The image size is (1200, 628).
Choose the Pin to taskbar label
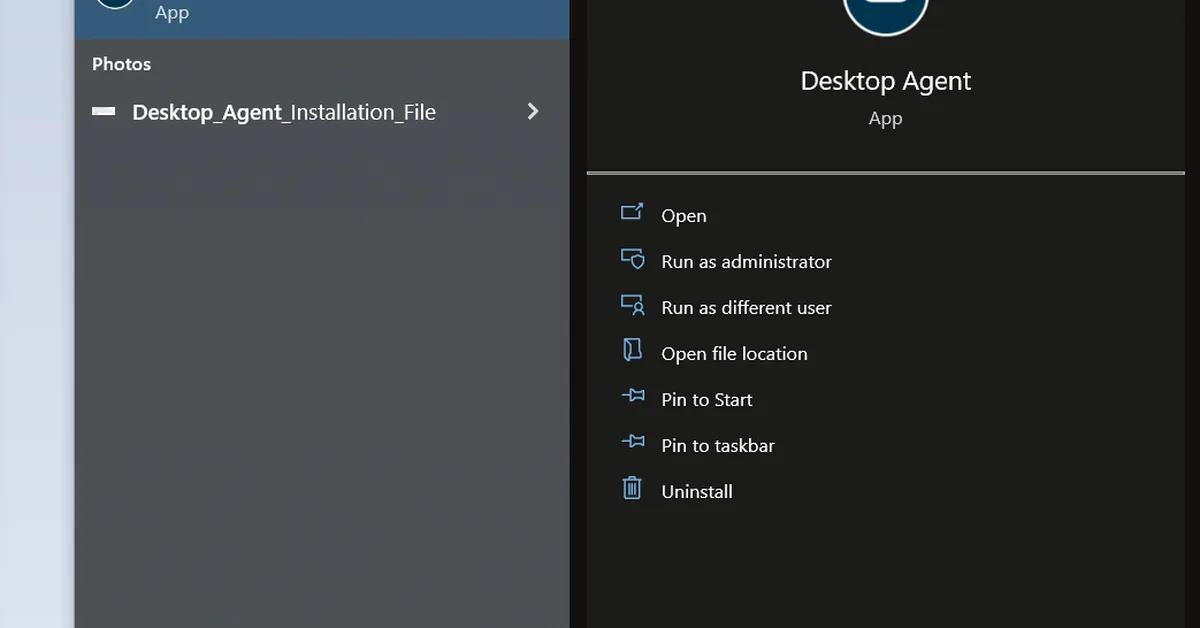pyautogui.click(x=718, y=446)
